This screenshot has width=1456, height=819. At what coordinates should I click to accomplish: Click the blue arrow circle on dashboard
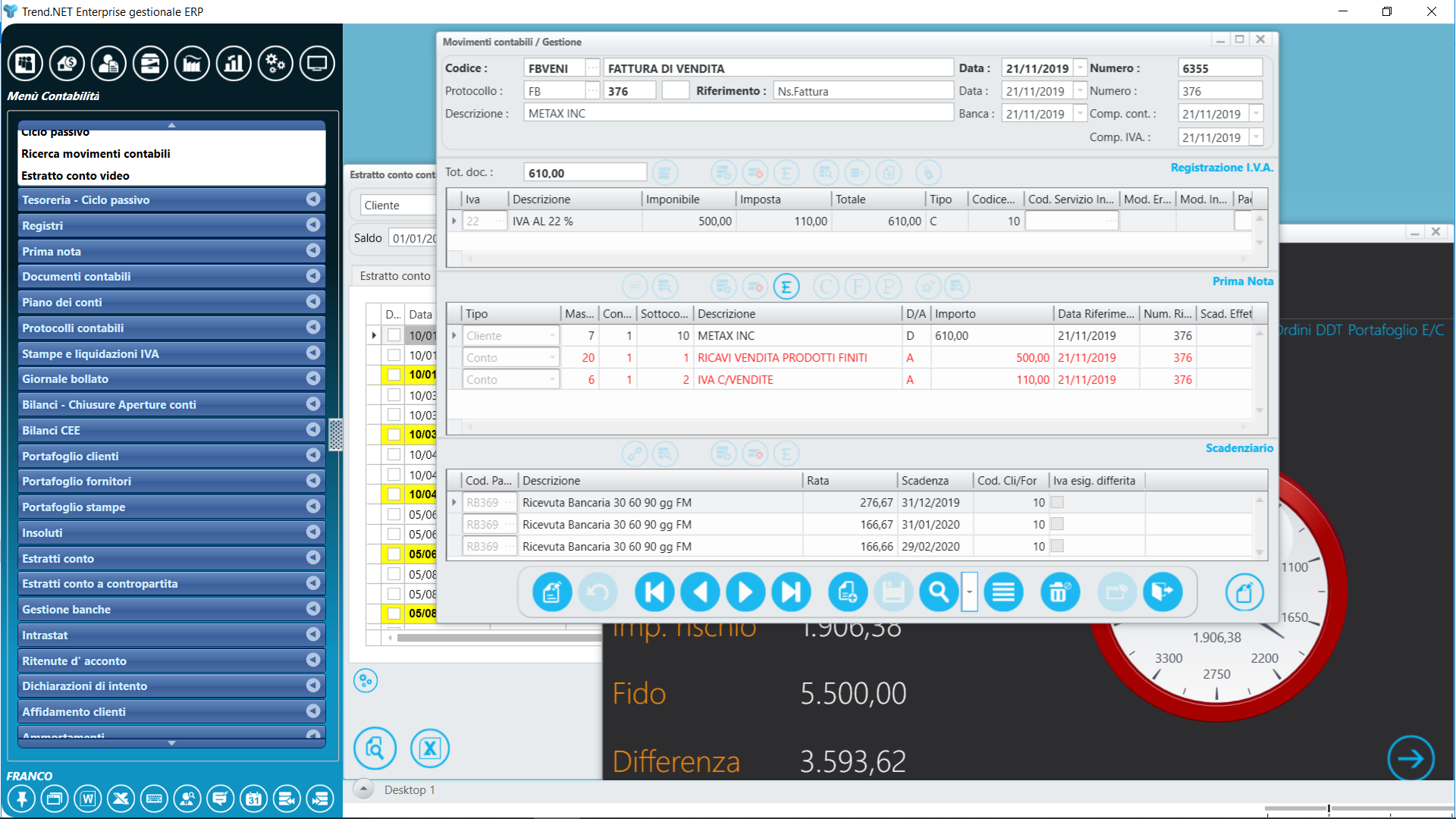tap(1410, 758)
